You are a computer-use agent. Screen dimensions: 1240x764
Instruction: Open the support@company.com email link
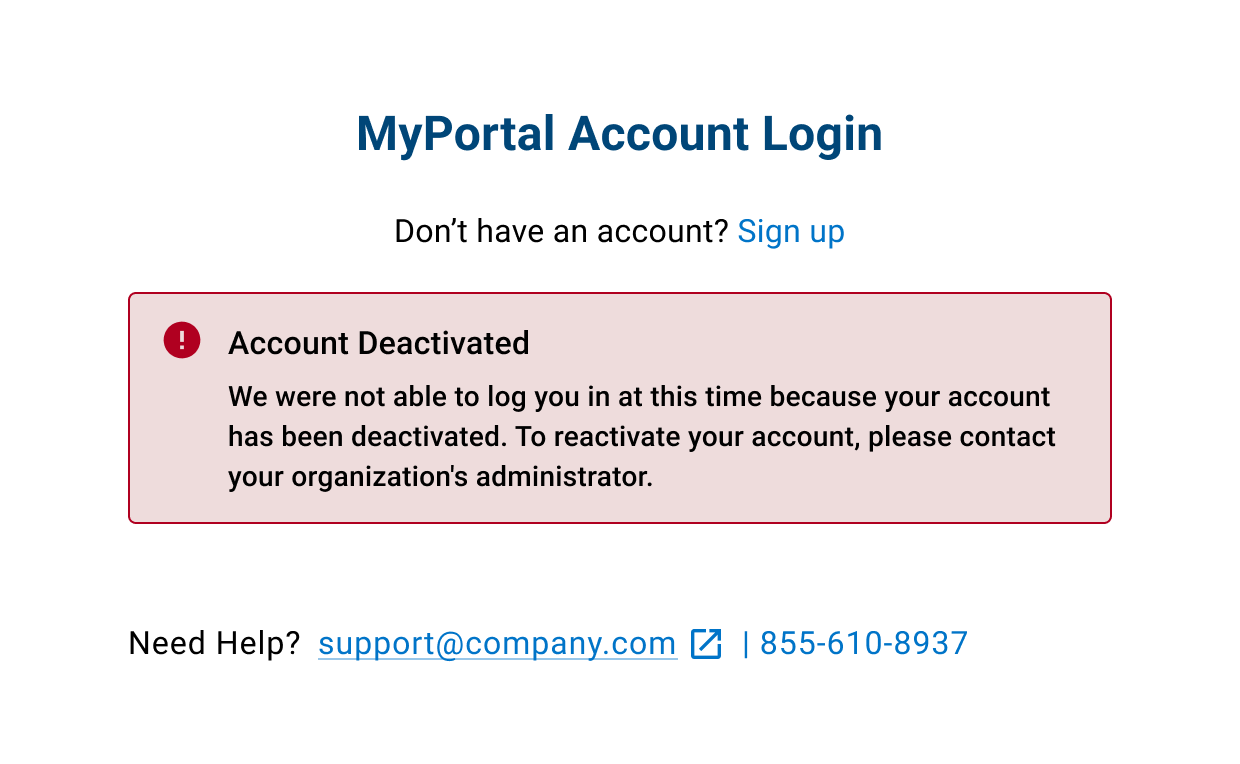click(x=497, y=643)
